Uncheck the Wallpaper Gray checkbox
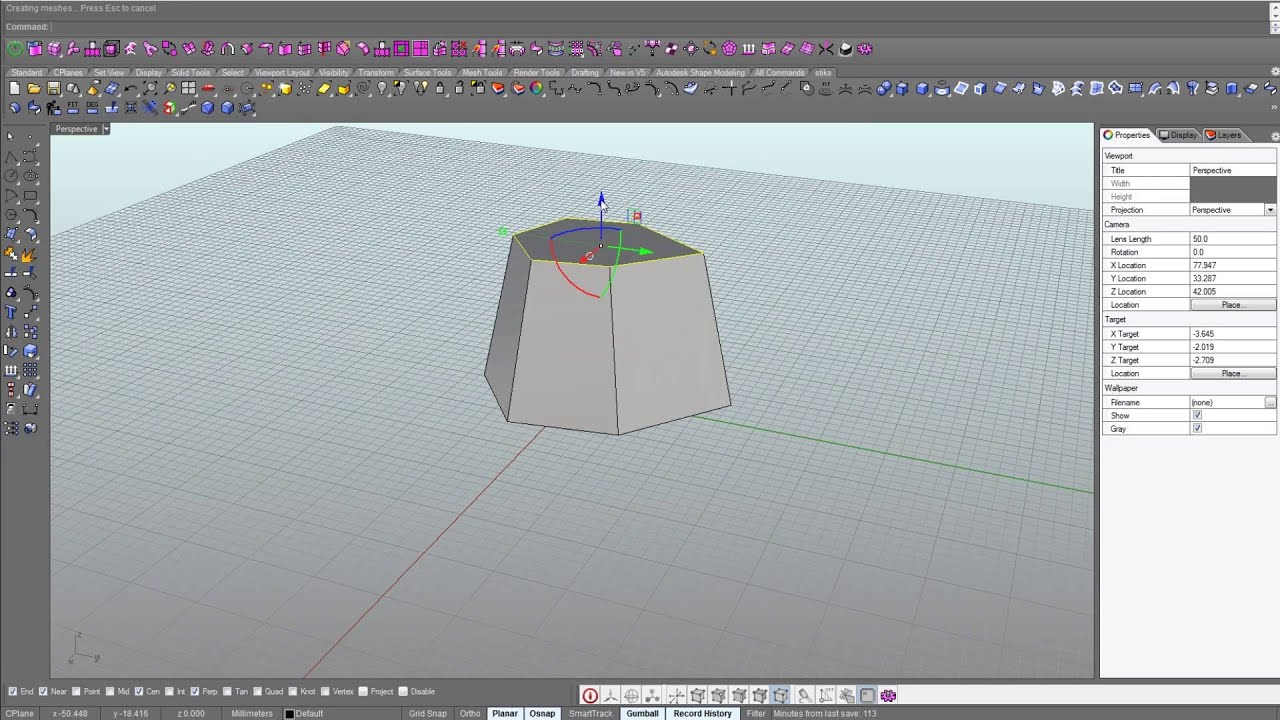This screenshot has width=1280, height=720. [1197, 428]
